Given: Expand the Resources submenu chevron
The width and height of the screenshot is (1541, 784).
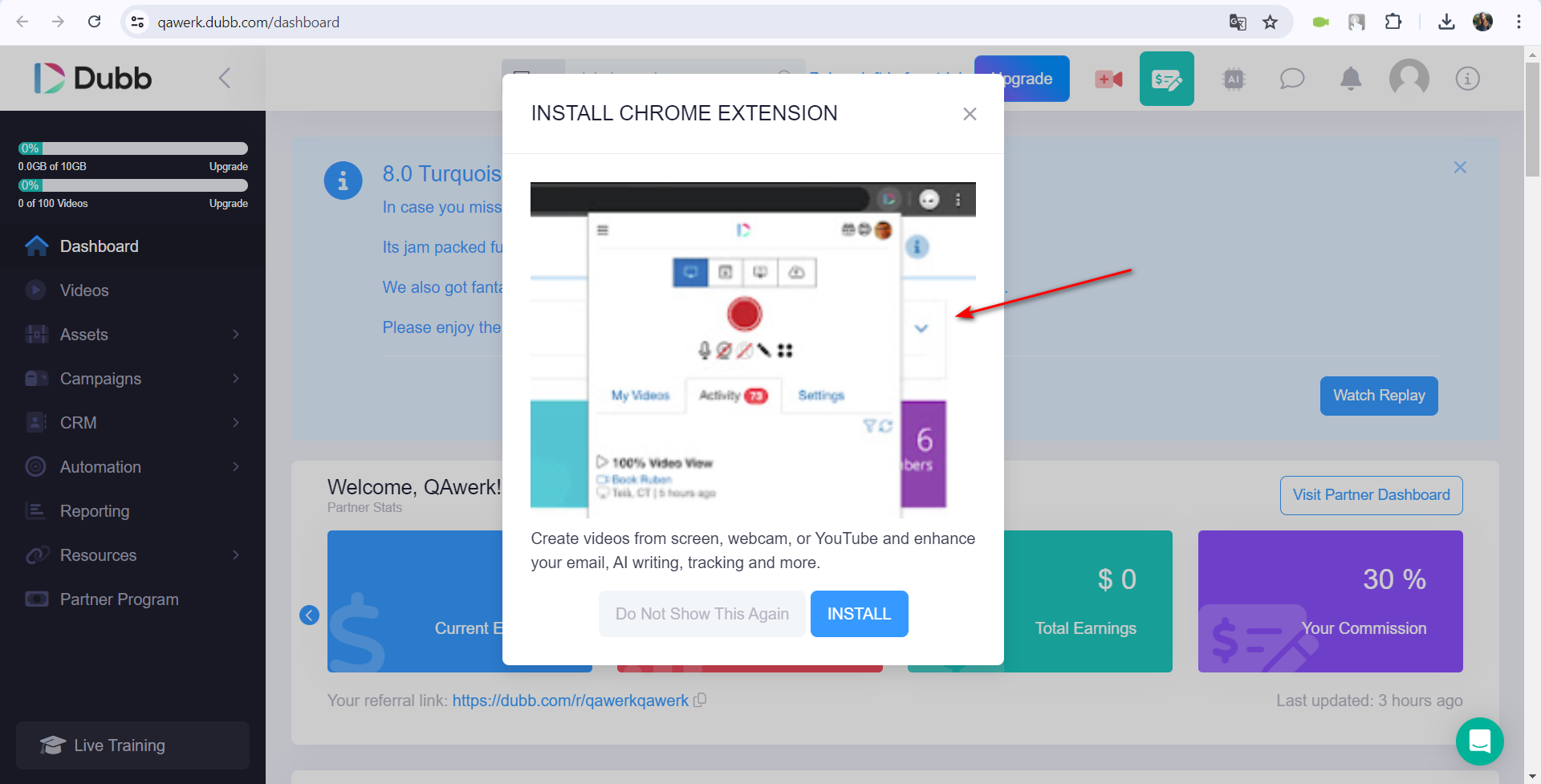Looking at the screenshot, I should (236, 555).
